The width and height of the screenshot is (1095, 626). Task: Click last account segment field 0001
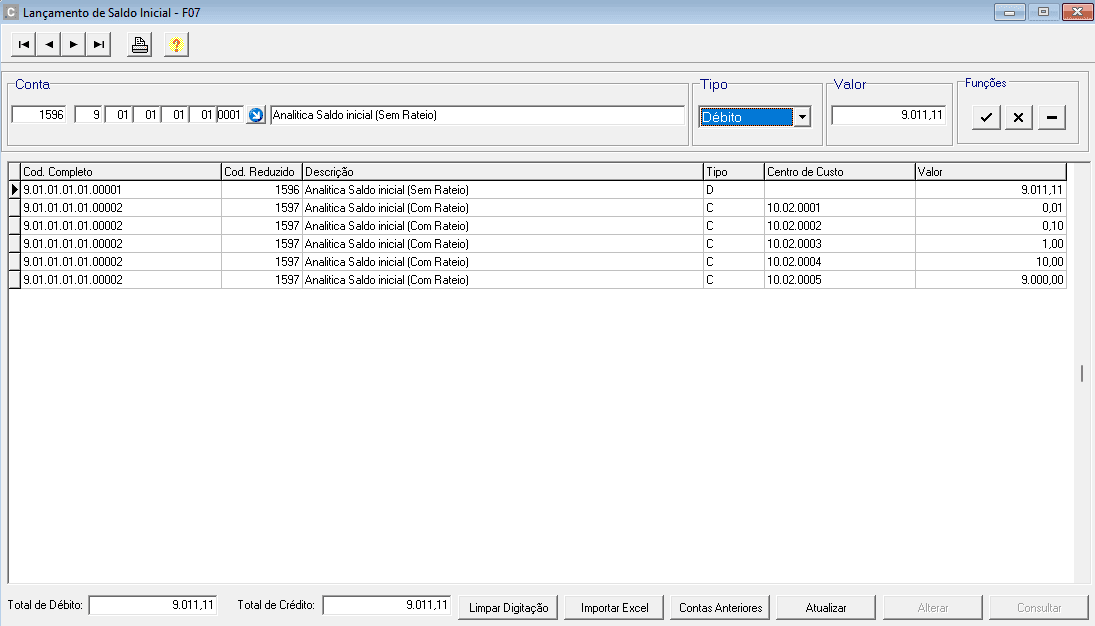click(230, 115)
